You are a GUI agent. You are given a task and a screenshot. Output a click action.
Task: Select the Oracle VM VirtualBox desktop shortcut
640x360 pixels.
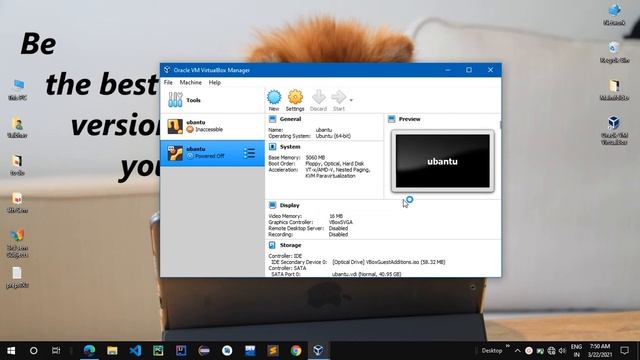[x=614, y=130]
